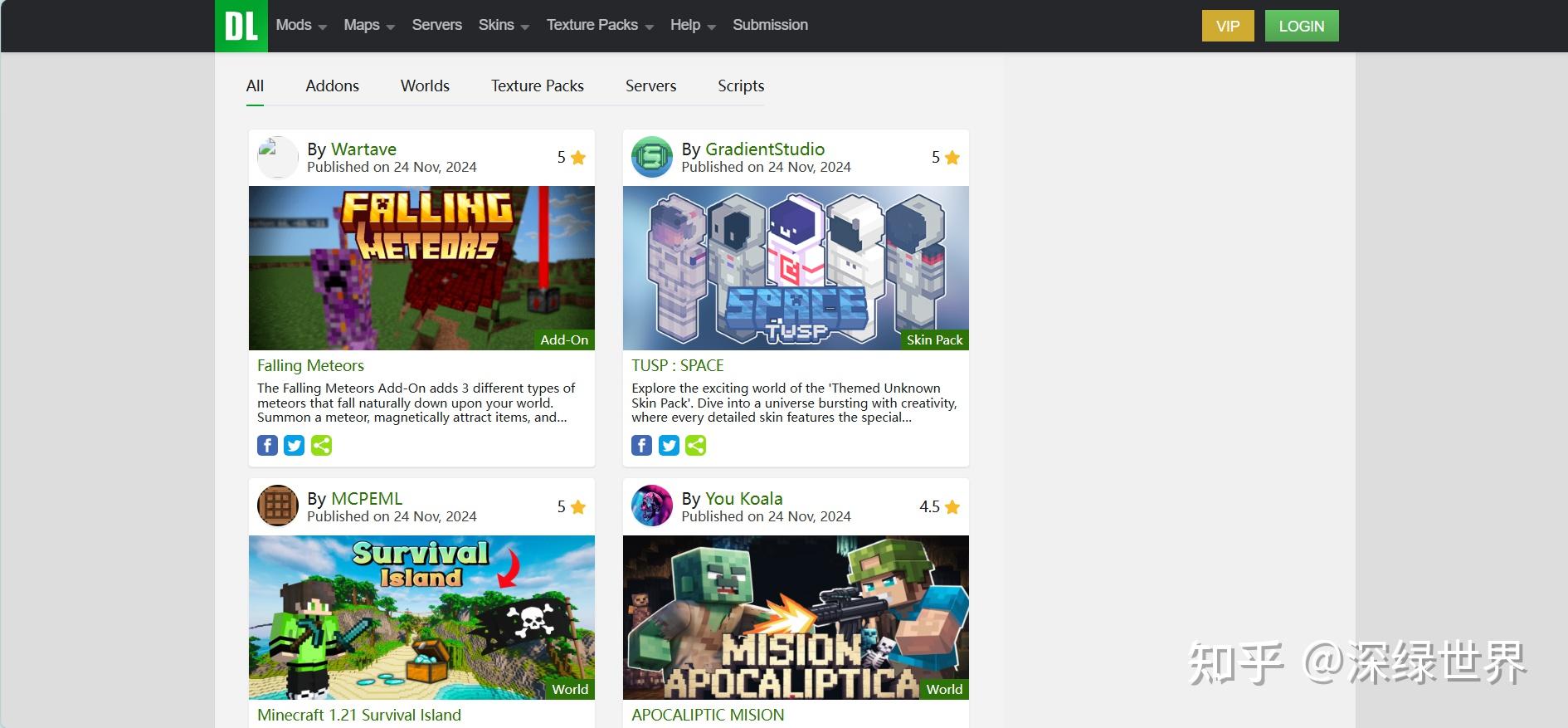This screenshot has height=728, width=1568.
Task: Switch to the Scripts tab
Action: pos(741,86)
